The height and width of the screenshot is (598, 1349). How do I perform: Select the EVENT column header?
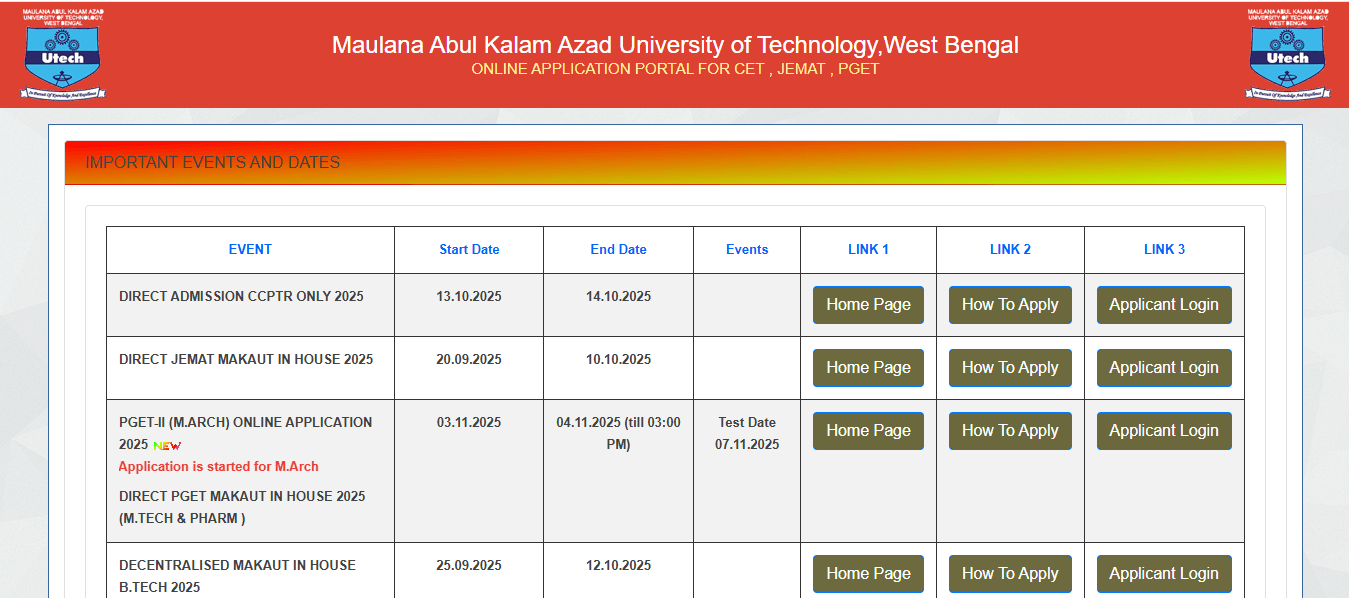coord(250,249)
